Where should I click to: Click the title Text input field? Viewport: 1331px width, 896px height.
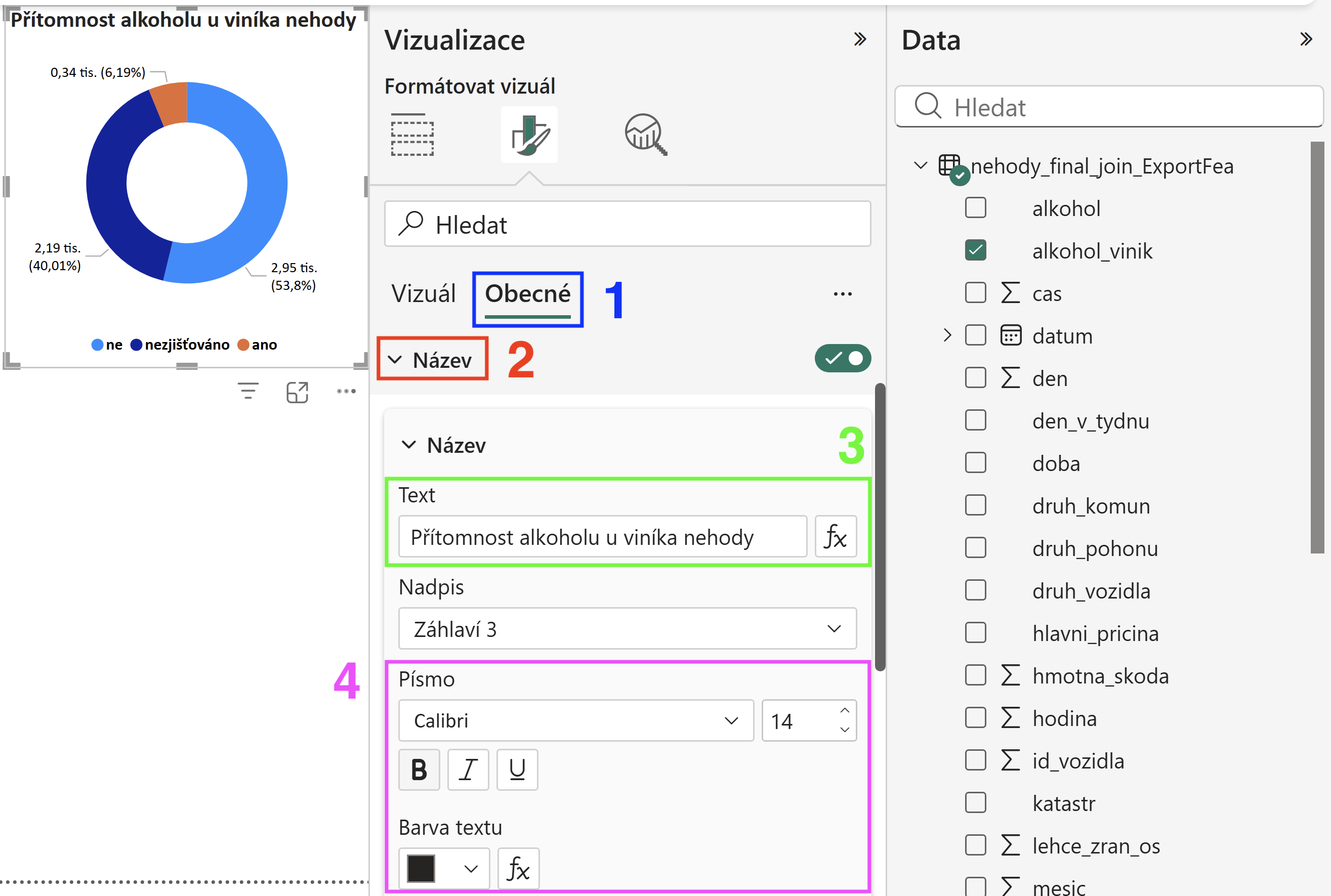point(602,537)
